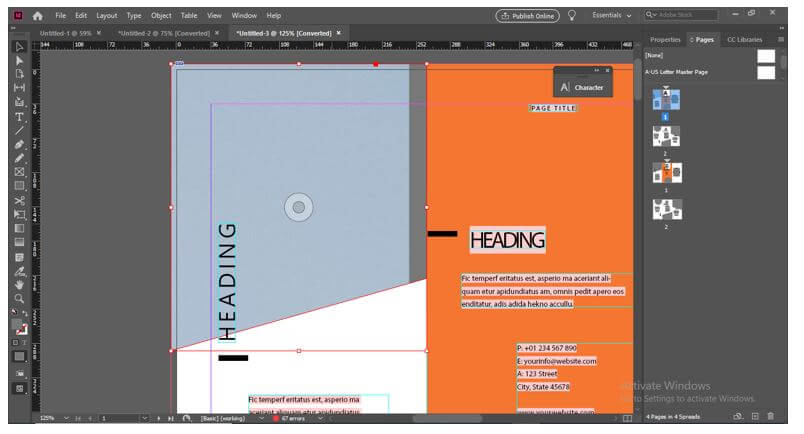
Task: Select the Pencil tool
Action: point(19,158)
